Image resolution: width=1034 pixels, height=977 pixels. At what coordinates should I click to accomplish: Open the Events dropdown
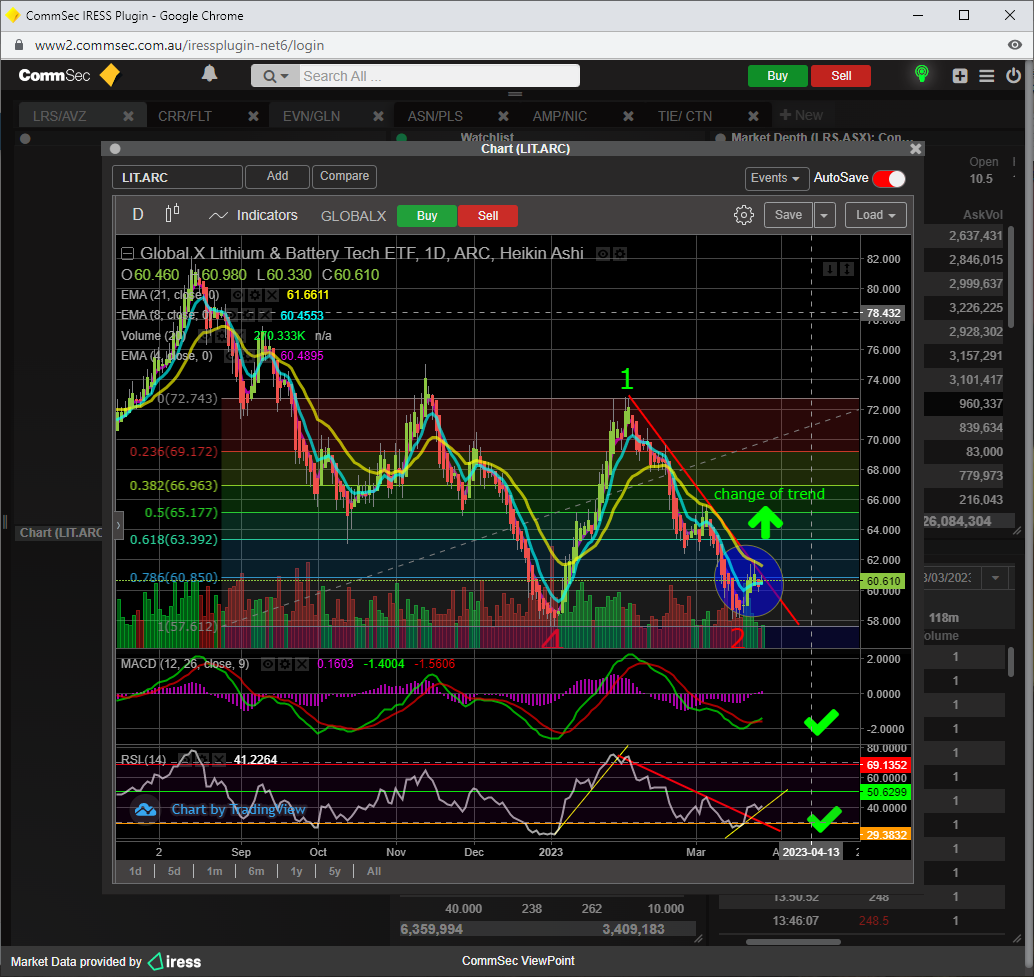pos(776,178)
